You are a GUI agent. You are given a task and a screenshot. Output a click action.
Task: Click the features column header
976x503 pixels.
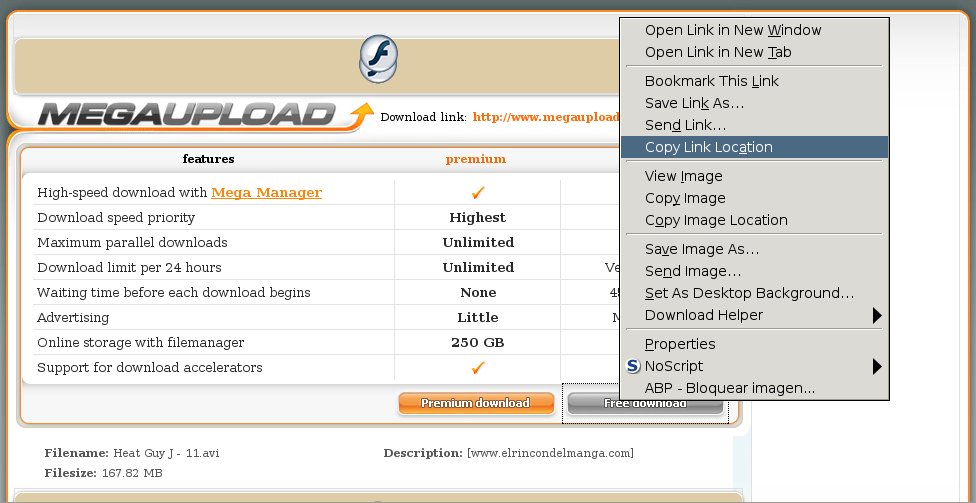coord(209,159)
